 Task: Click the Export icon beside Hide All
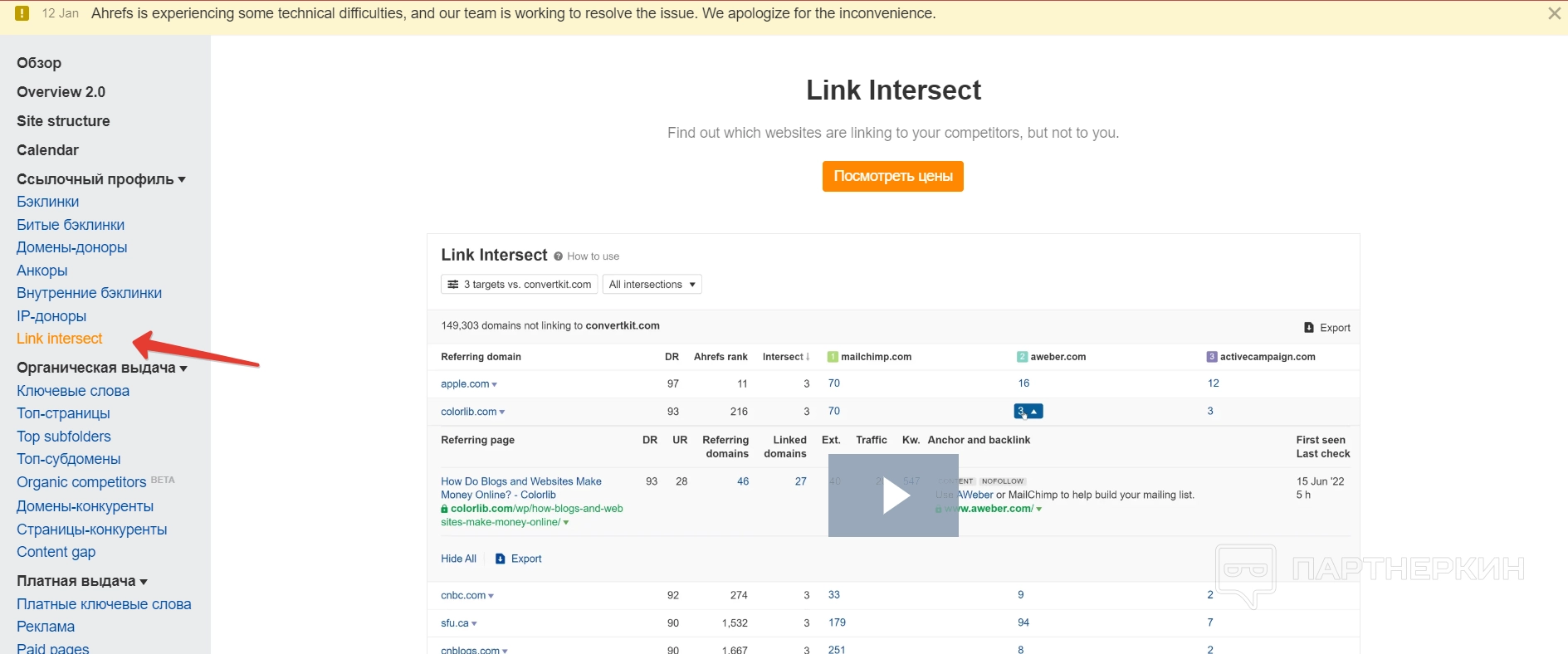(x=501, y=559)
